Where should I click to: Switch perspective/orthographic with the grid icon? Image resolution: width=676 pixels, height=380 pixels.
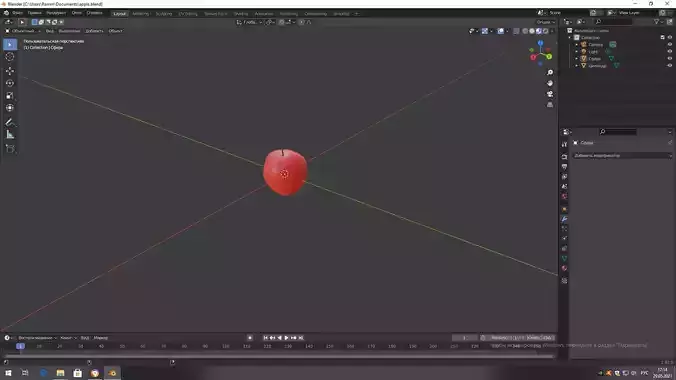550,105
